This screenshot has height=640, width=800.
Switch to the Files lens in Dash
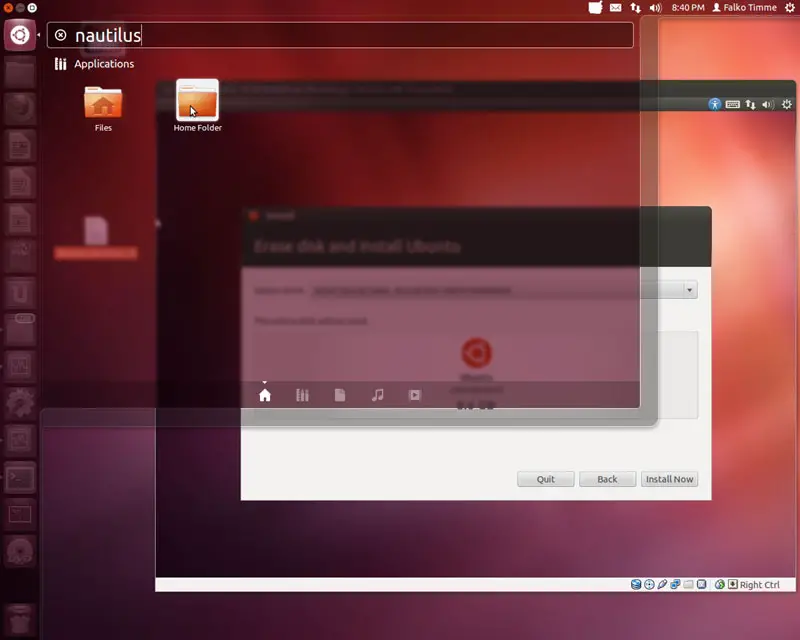[x=340, y=395]
